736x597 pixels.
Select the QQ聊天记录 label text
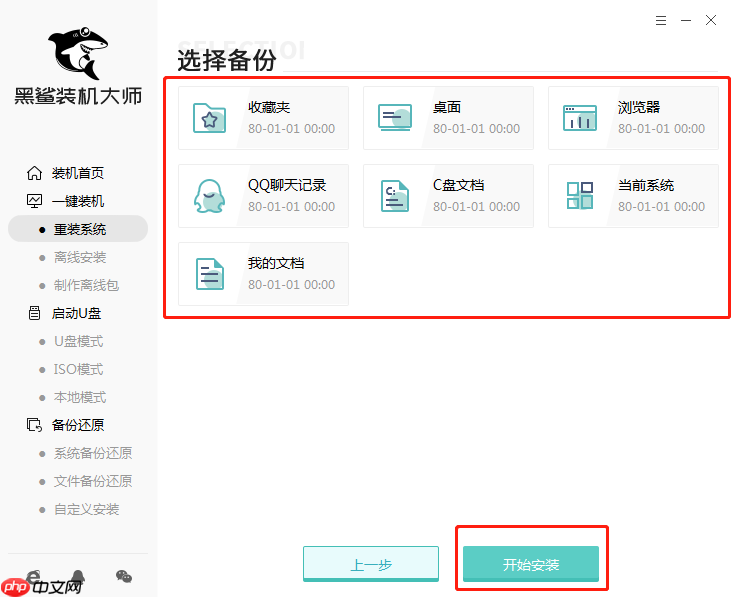point(287,185)
